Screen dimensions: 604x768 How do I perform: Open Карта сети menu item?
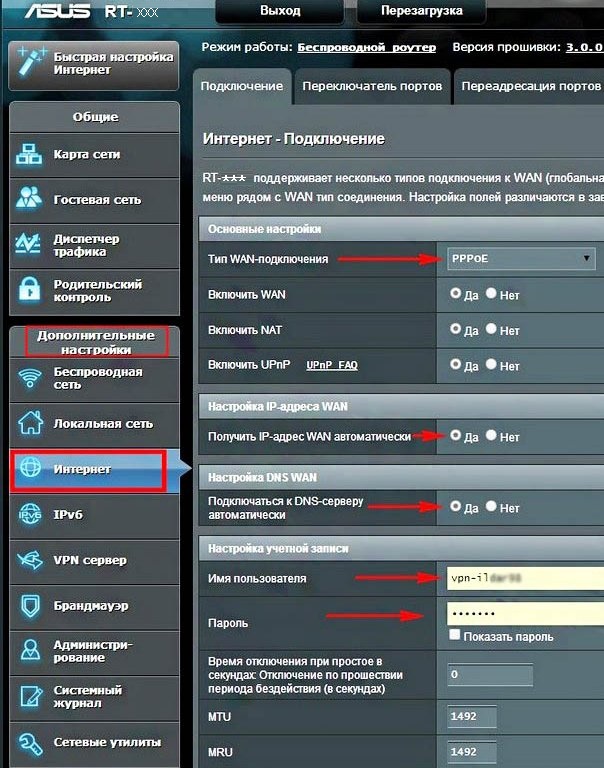click(95, 154)
